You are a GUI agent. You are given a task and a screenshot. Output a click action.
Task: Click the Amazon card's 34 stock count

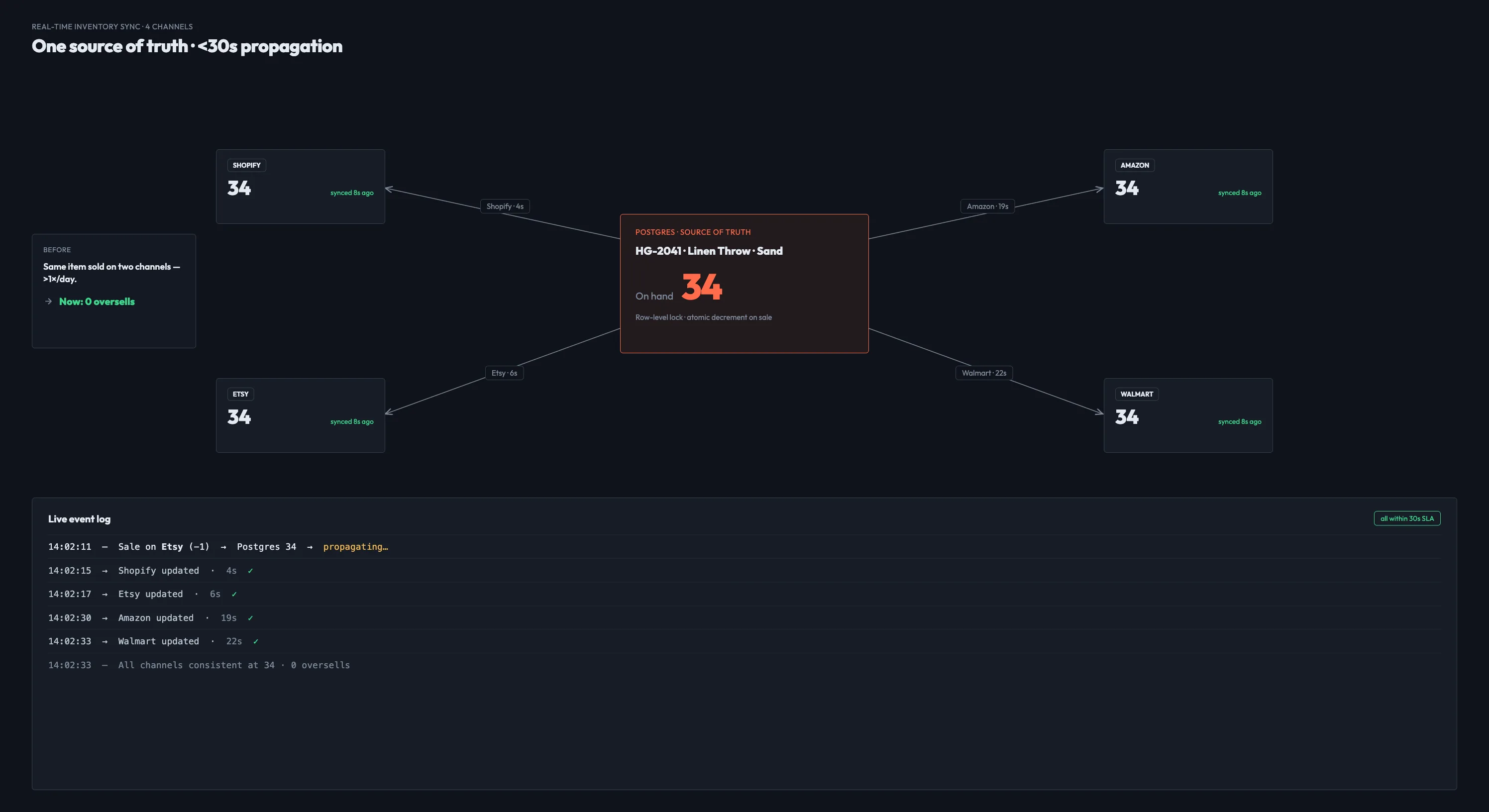[1127, 188]
